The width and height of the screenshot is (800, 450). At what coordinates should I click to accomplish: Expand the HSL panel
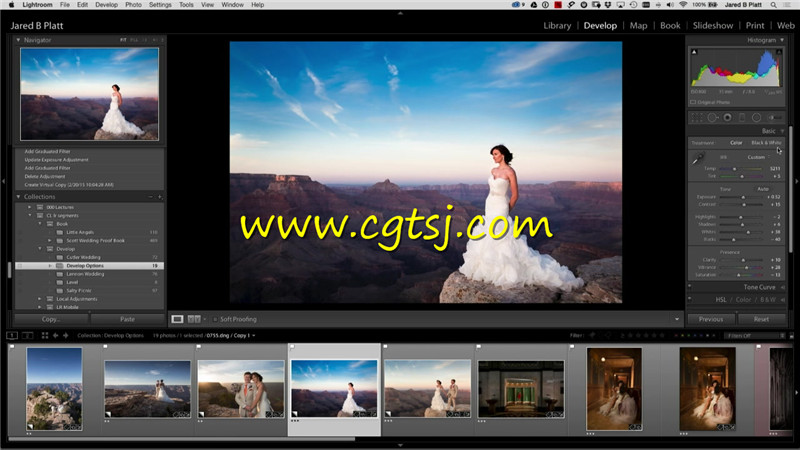[783, 300]
